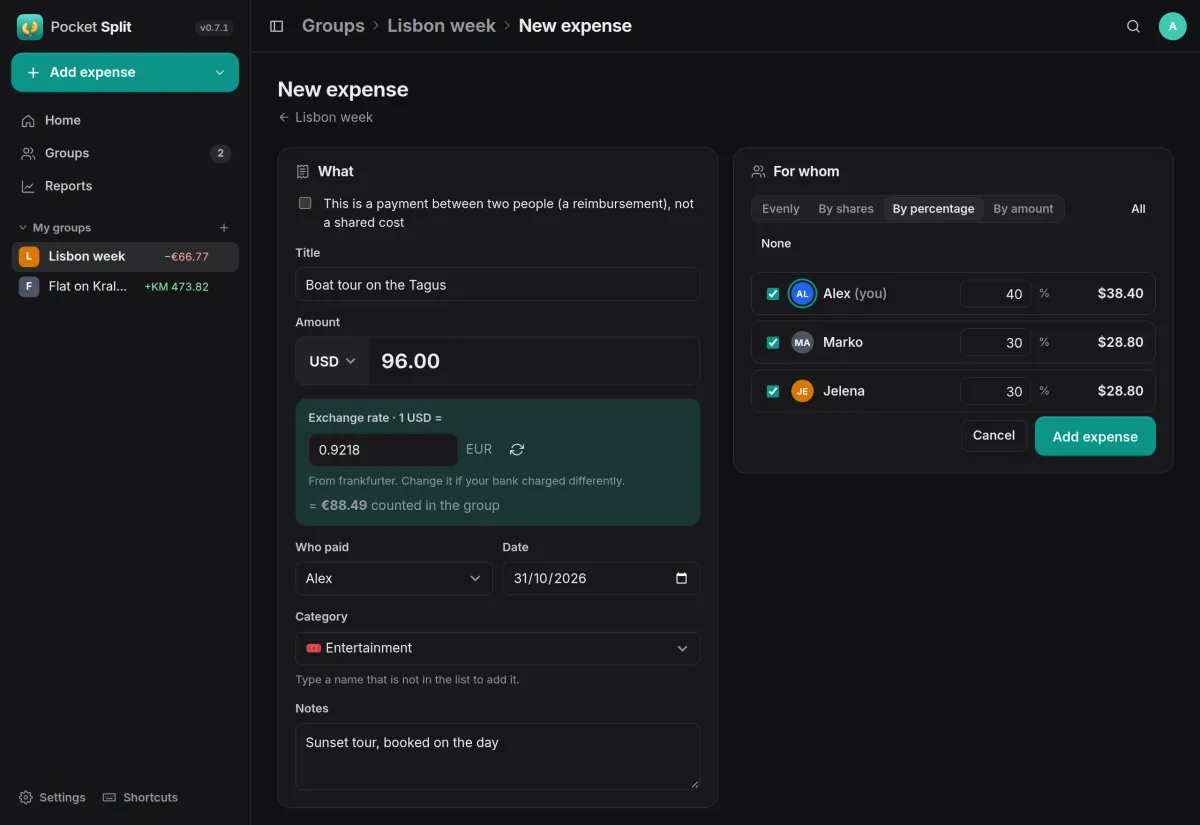Switch to the By shares tab

tap(846, 209)
